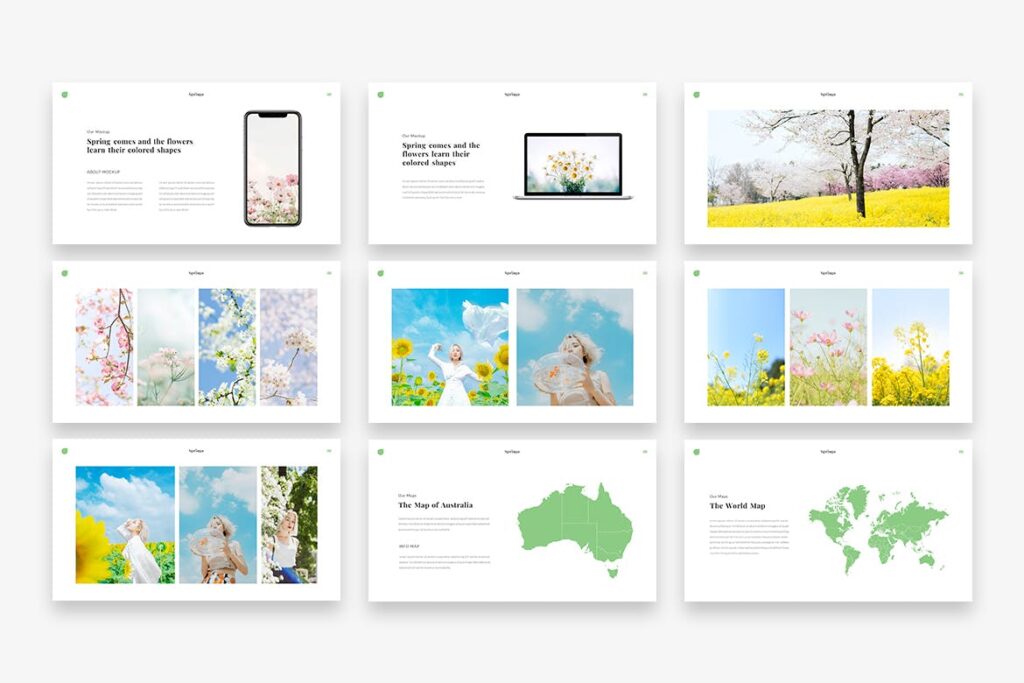1024x683 pixels.
Task: Select the iPhone mockup showing pink flowers
Action: 272,167
